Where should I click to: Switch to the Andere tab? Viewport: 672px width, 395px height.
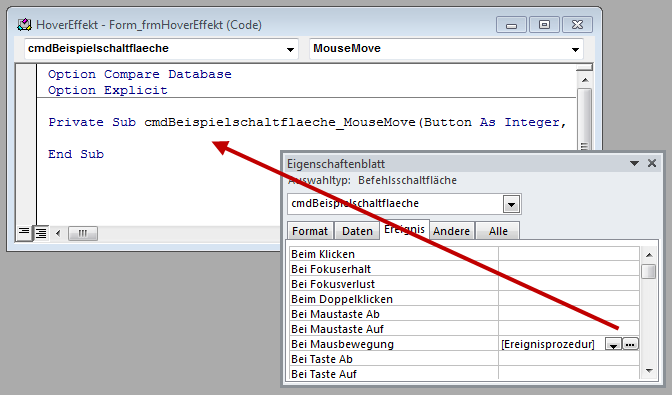coord(451,231)
